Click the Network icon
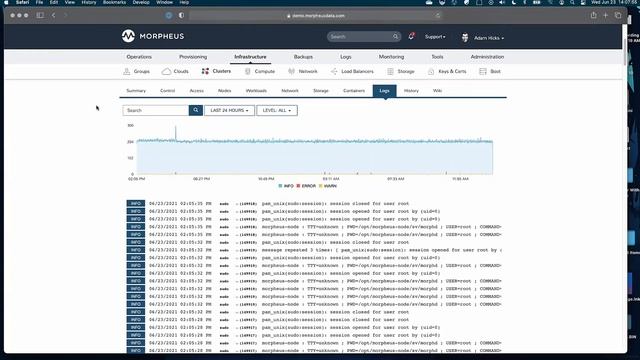640x360 pixels. click(x=291, y=71)
